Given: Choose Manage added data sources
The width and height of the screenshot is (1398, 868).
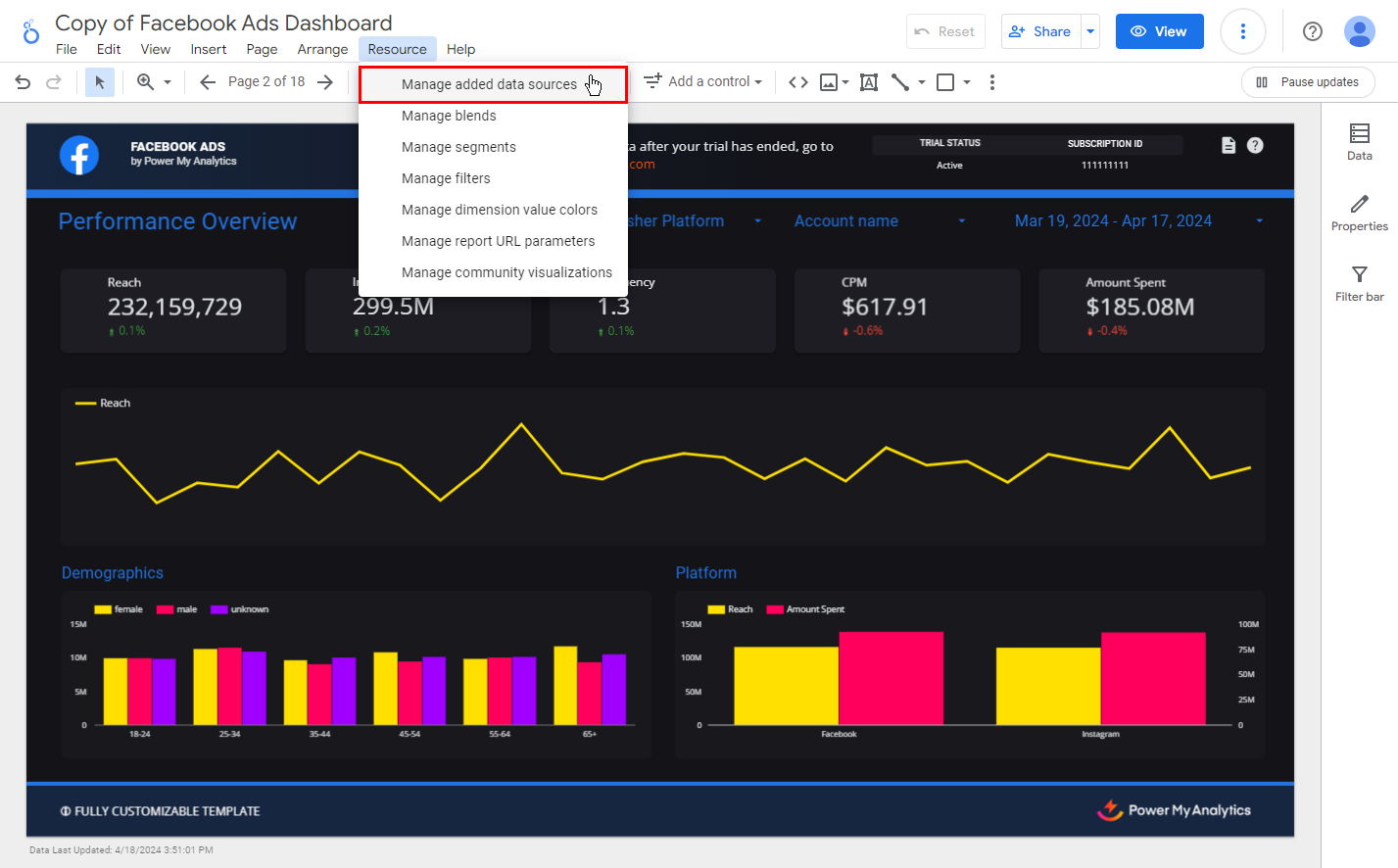Looking at the screenshot, I should point(489,84).
